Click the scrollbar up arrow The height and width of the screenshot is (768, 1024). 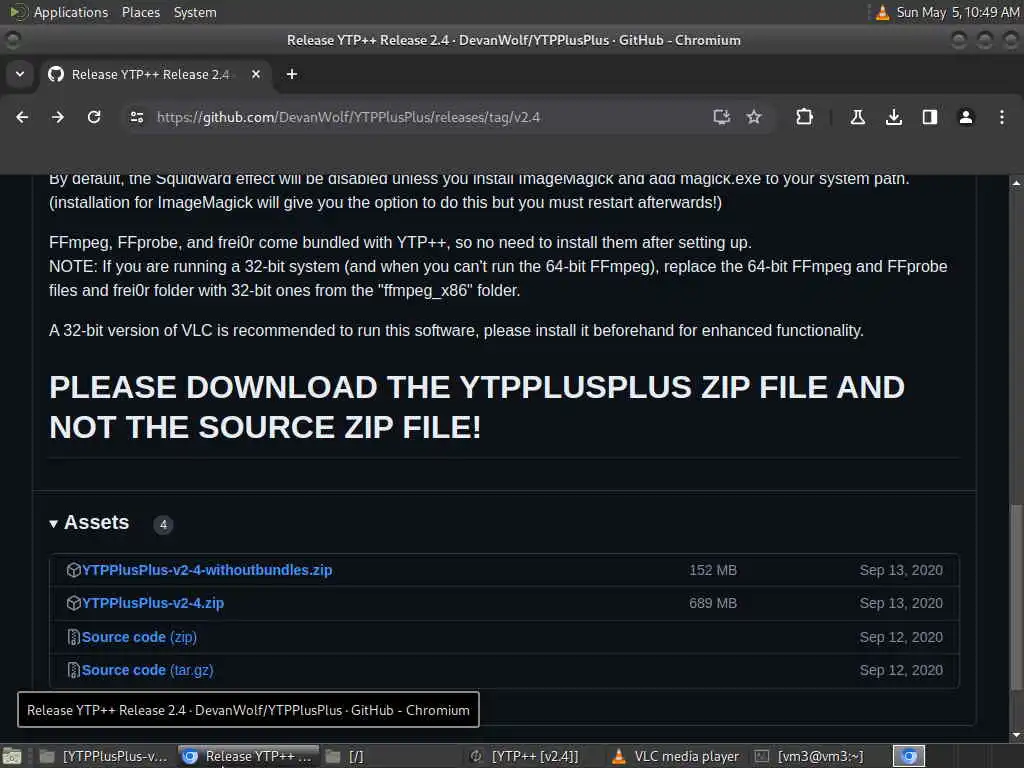click(1016, 184)
